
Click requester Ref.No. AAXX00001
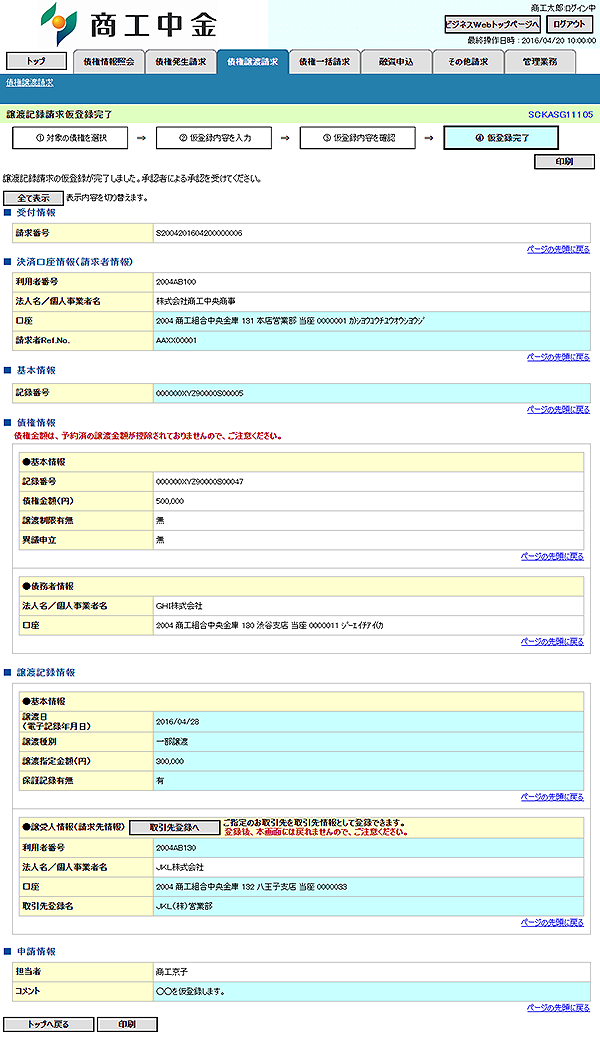[x=176, y=340]
